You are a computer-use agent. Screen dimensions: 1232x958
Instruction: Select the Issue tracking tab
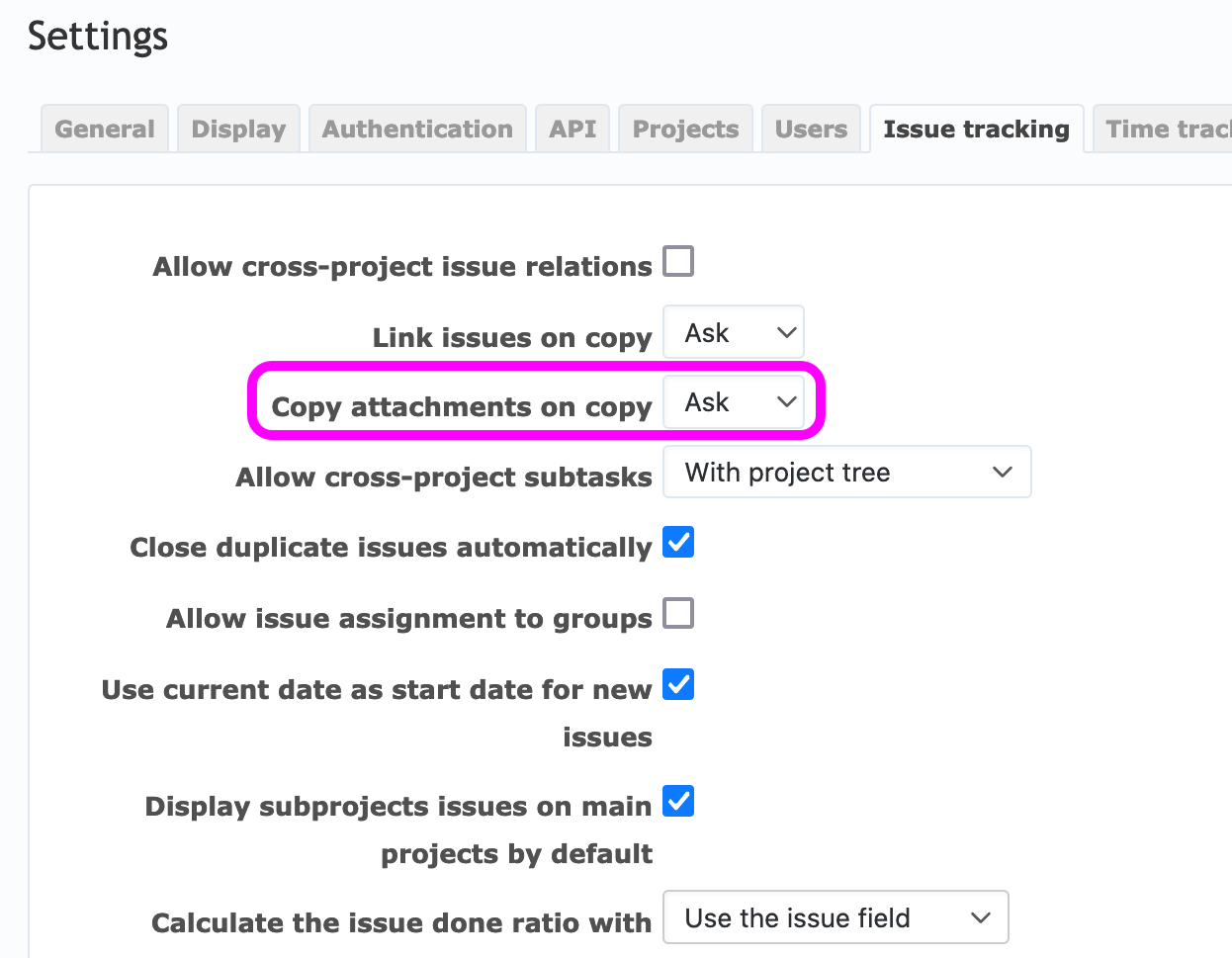click(x=977, y=129)
